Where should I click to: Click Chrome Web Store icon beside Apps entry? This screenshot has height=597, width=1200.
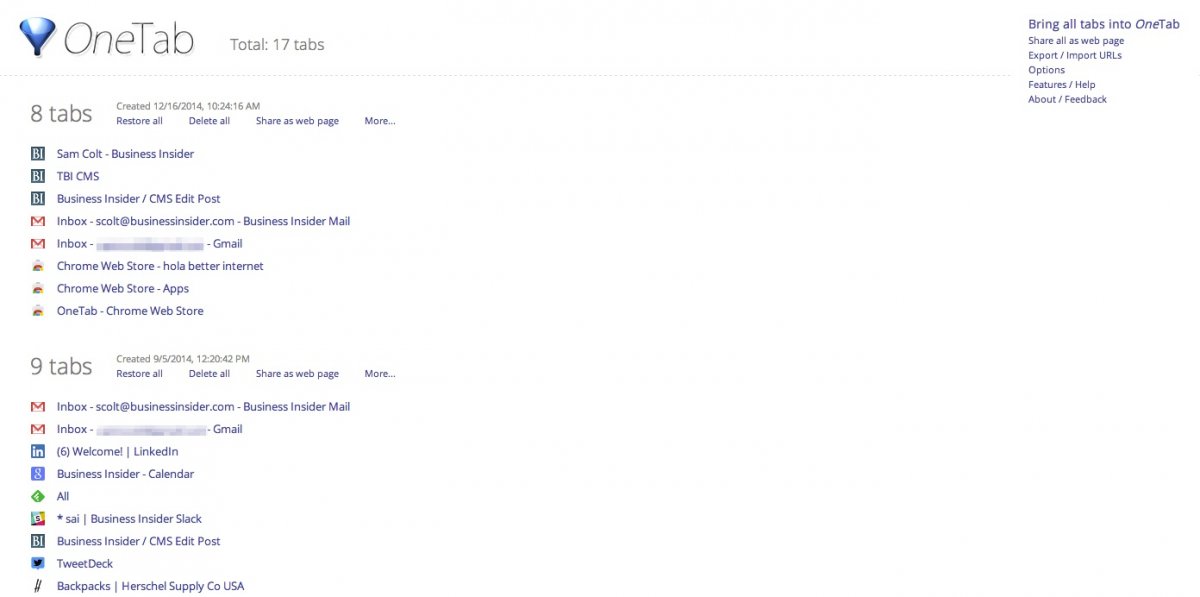pyautogui.click(x=38, y=289)
